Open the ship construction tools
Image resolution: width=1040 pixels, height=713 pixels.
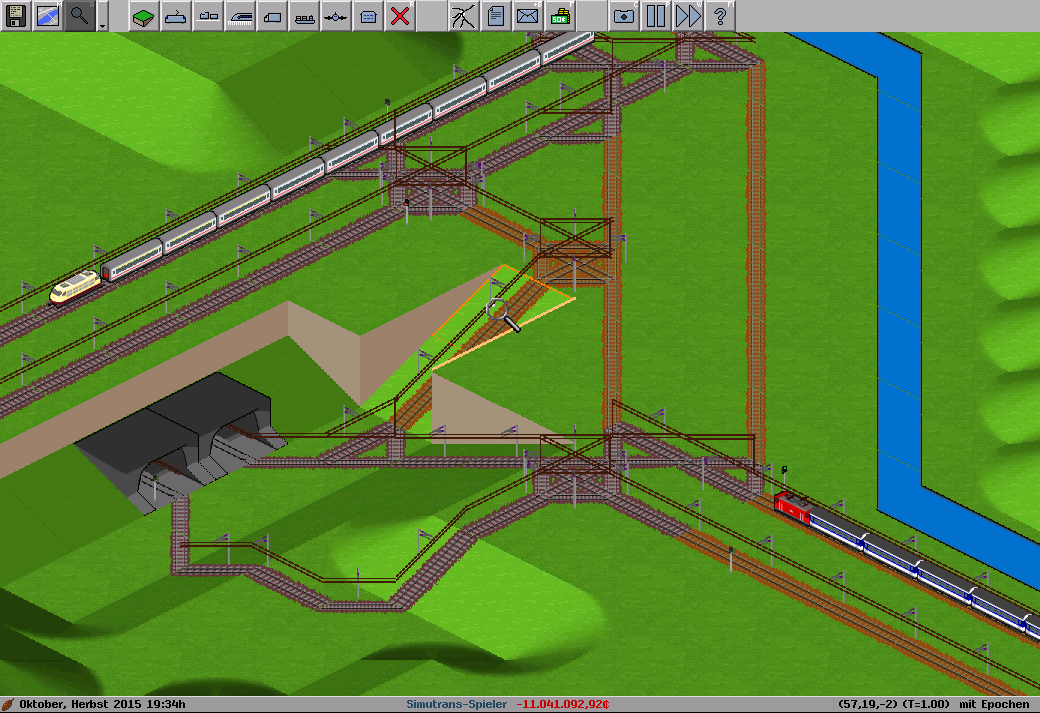pos(304,16)
